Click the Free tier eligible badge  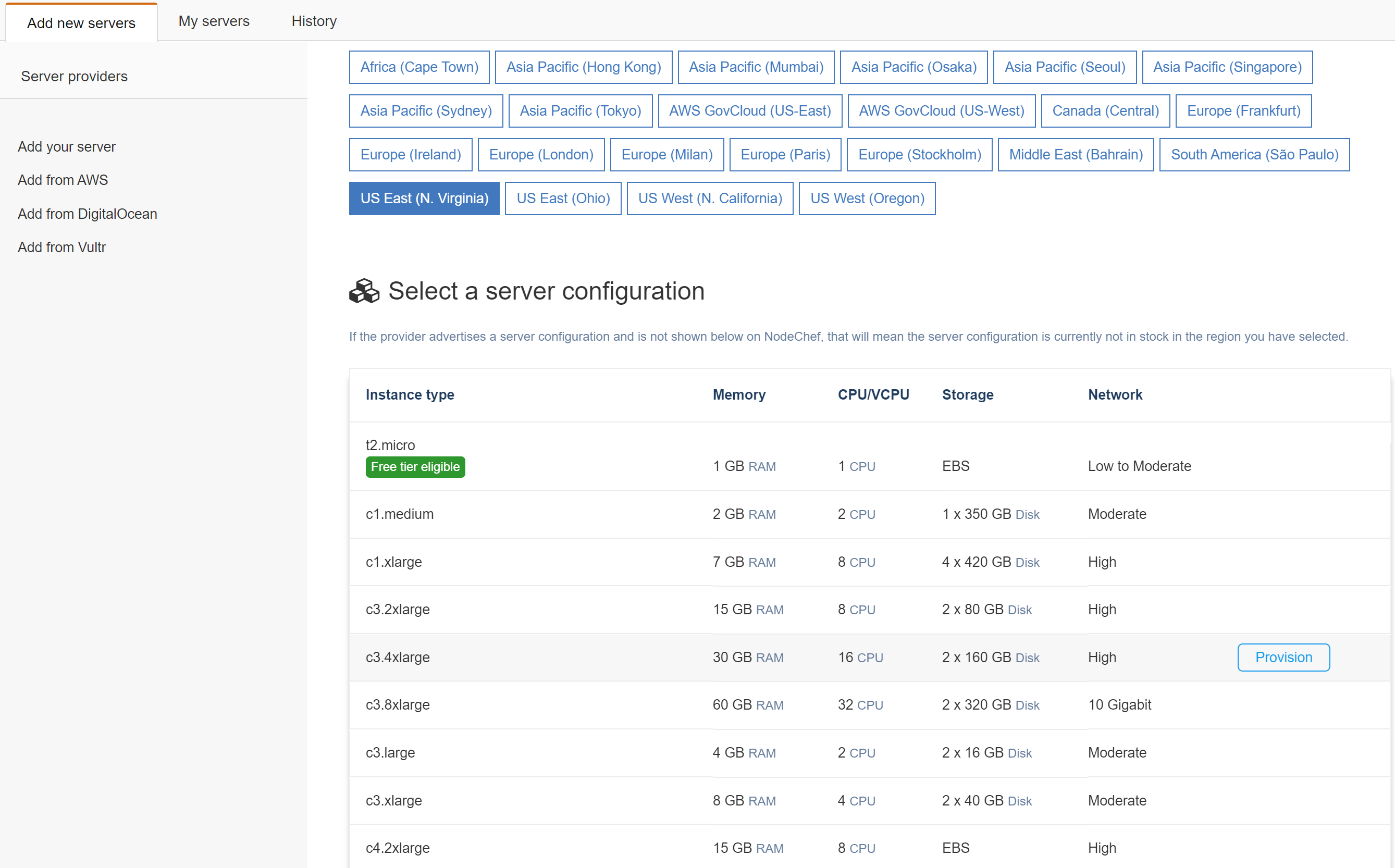tap(415, 467)
